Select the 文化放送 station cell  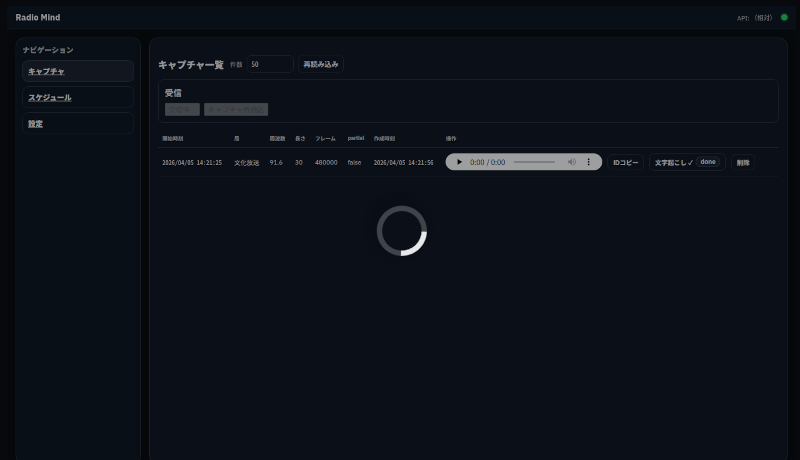[x=246, y=162]
